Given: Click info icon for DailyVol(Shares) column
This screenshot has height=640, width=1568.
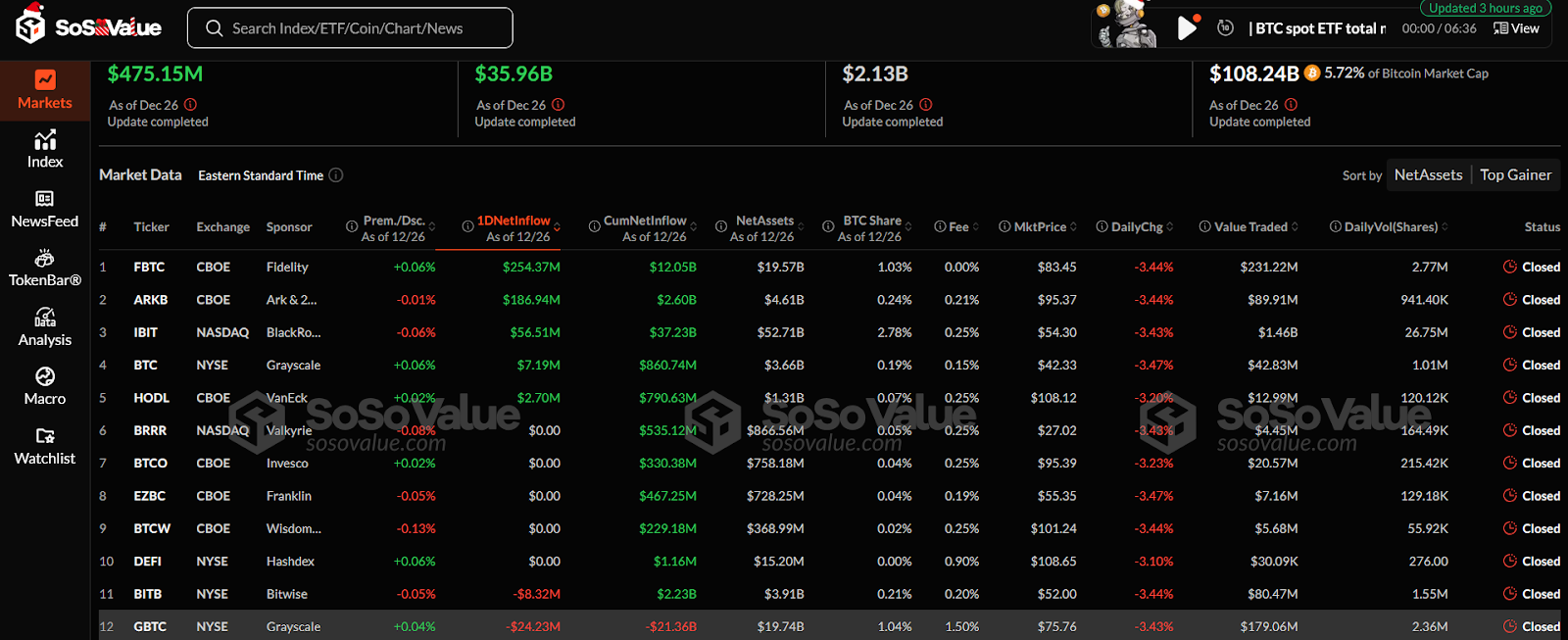Looking at the screenshot, I should click(x=1335, y=226).
